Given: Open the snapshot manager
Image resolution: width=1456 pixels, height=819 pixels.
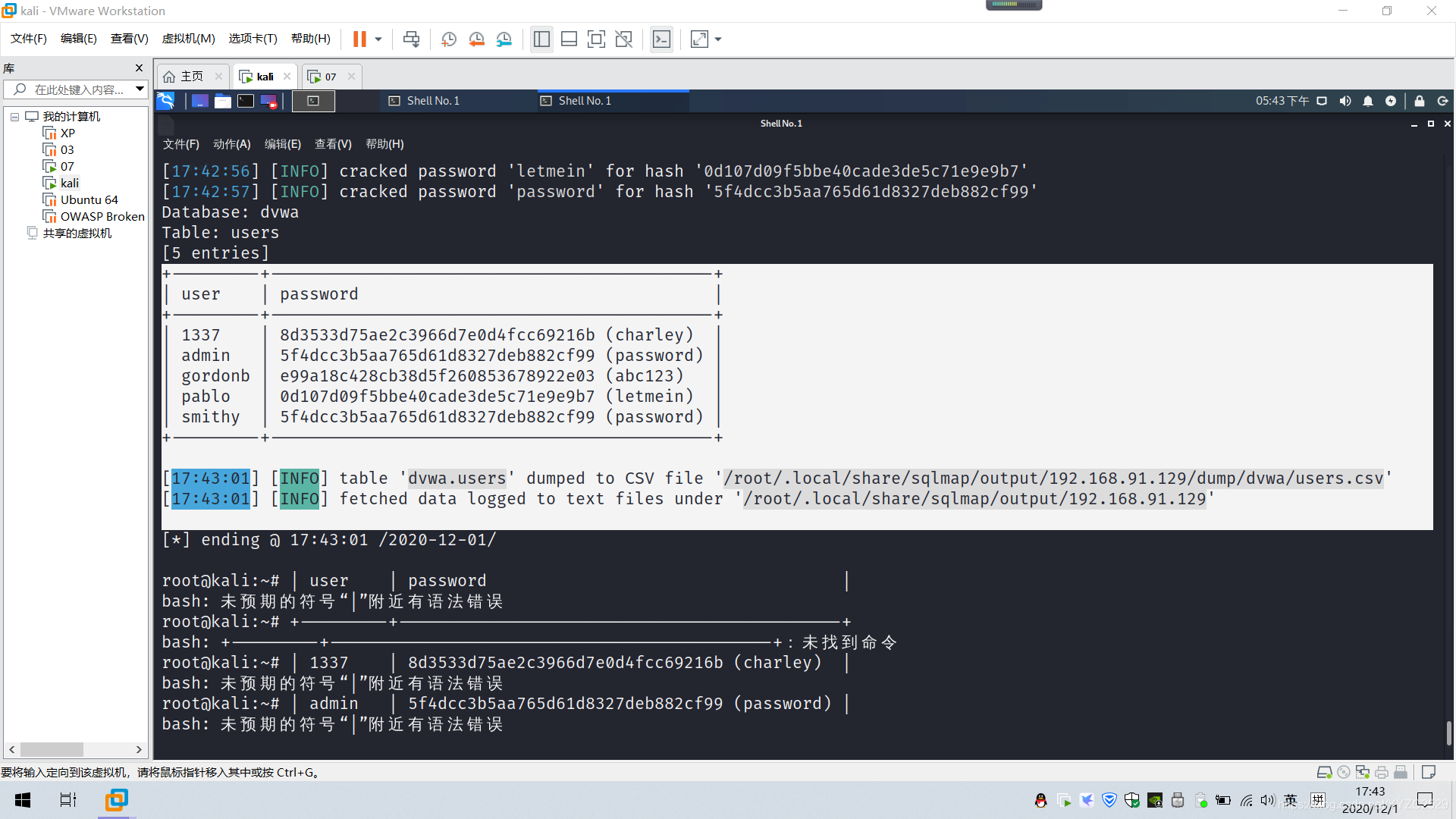Looking at the screenshot, I should point(504,39).
